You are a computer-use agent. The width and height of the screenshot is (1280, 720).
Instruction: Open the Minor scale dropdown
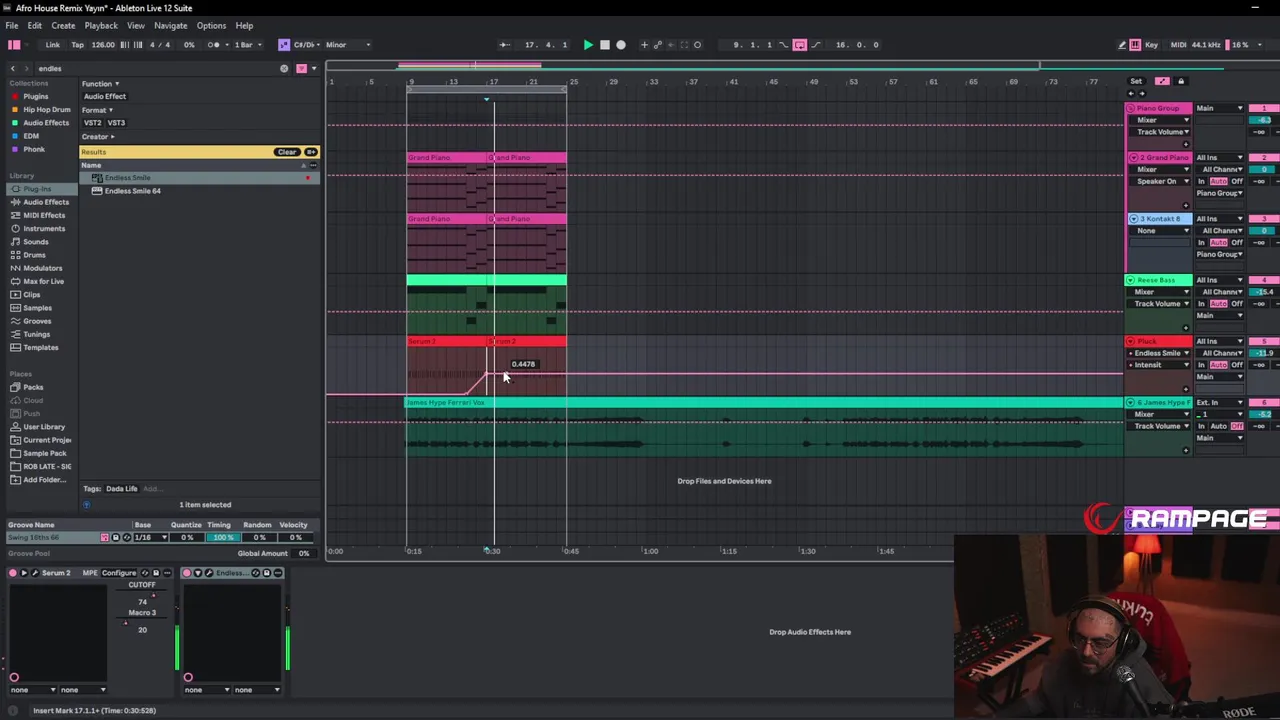click(347, 44)
